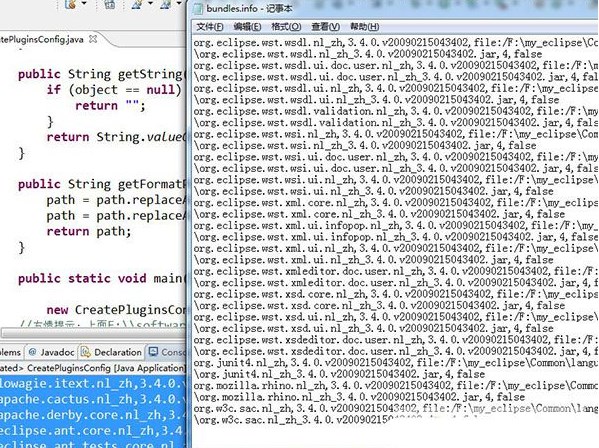Click the 'org.junit4.nl_zh,3.4.0' line in Notepad

pos(395,362)
